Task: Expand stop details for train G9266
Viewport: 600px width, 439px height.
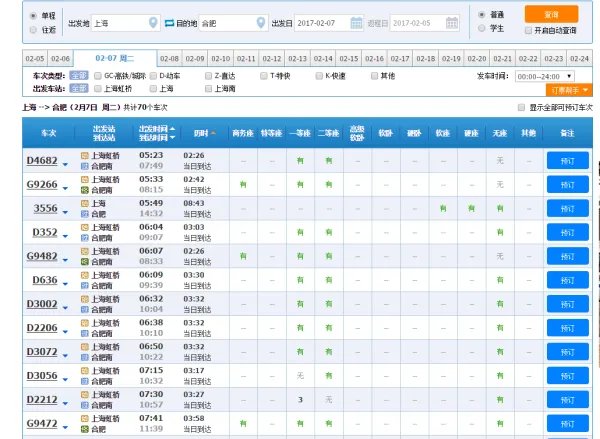Action: click(65, 188)
